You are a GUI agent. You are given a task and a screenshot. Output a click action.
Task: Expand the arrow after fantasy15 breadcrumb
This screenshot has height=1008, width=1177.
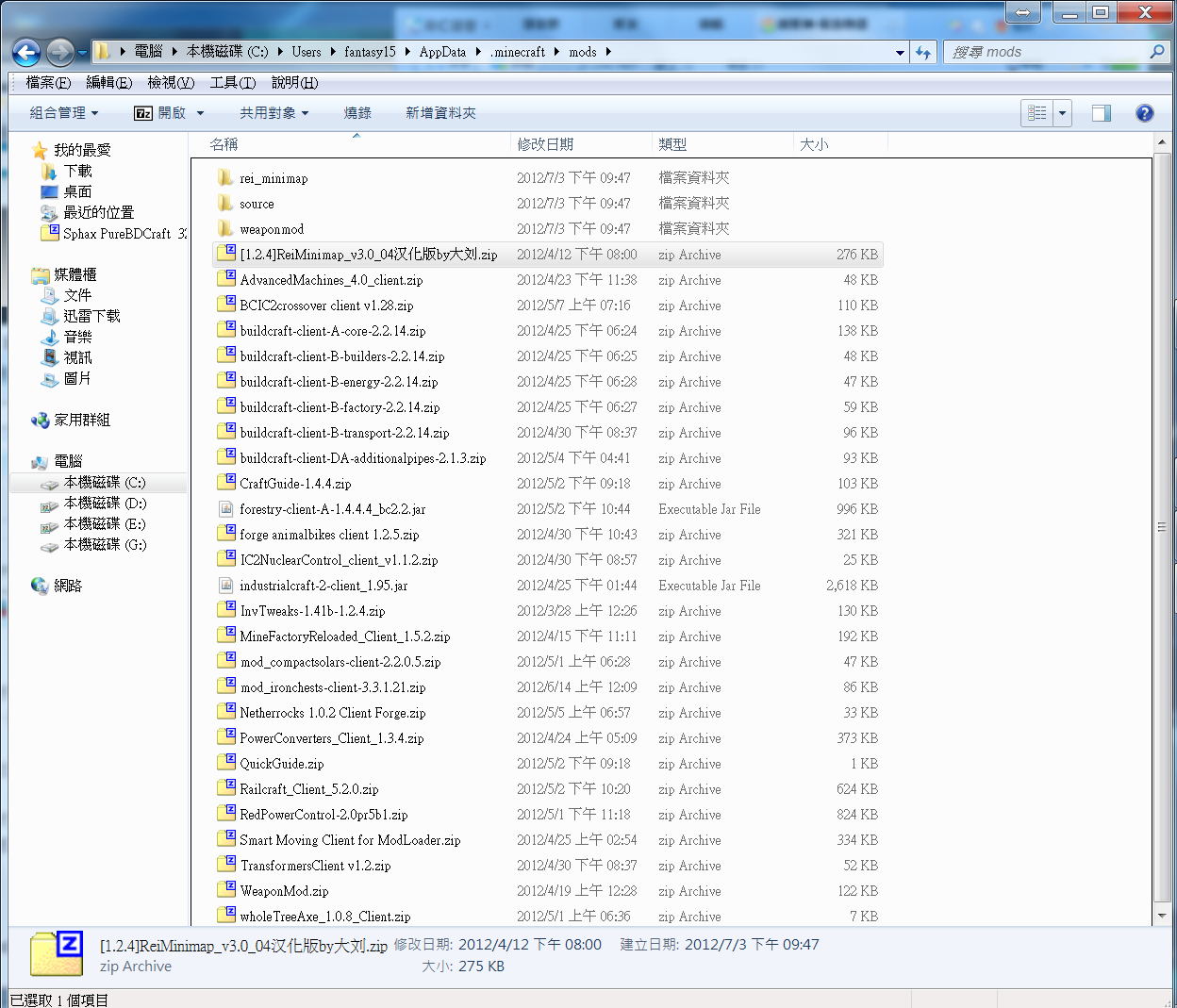tap(407, 52)
